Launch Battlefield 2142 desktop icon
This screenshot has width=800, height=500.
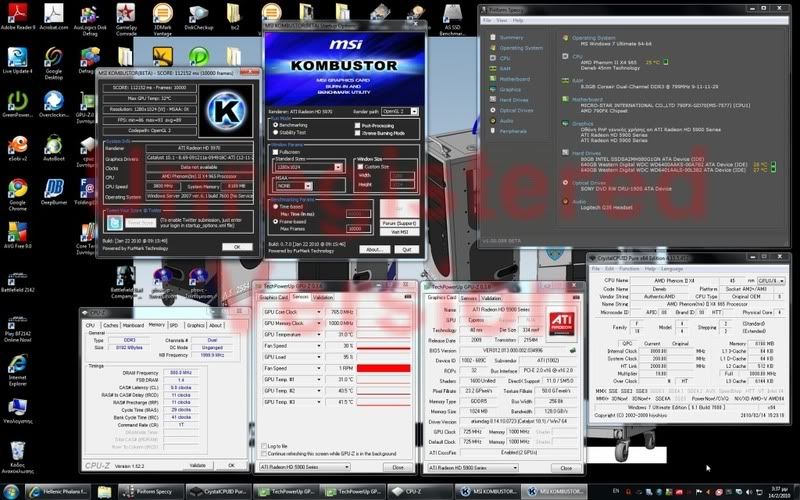(x=17, y=281)
